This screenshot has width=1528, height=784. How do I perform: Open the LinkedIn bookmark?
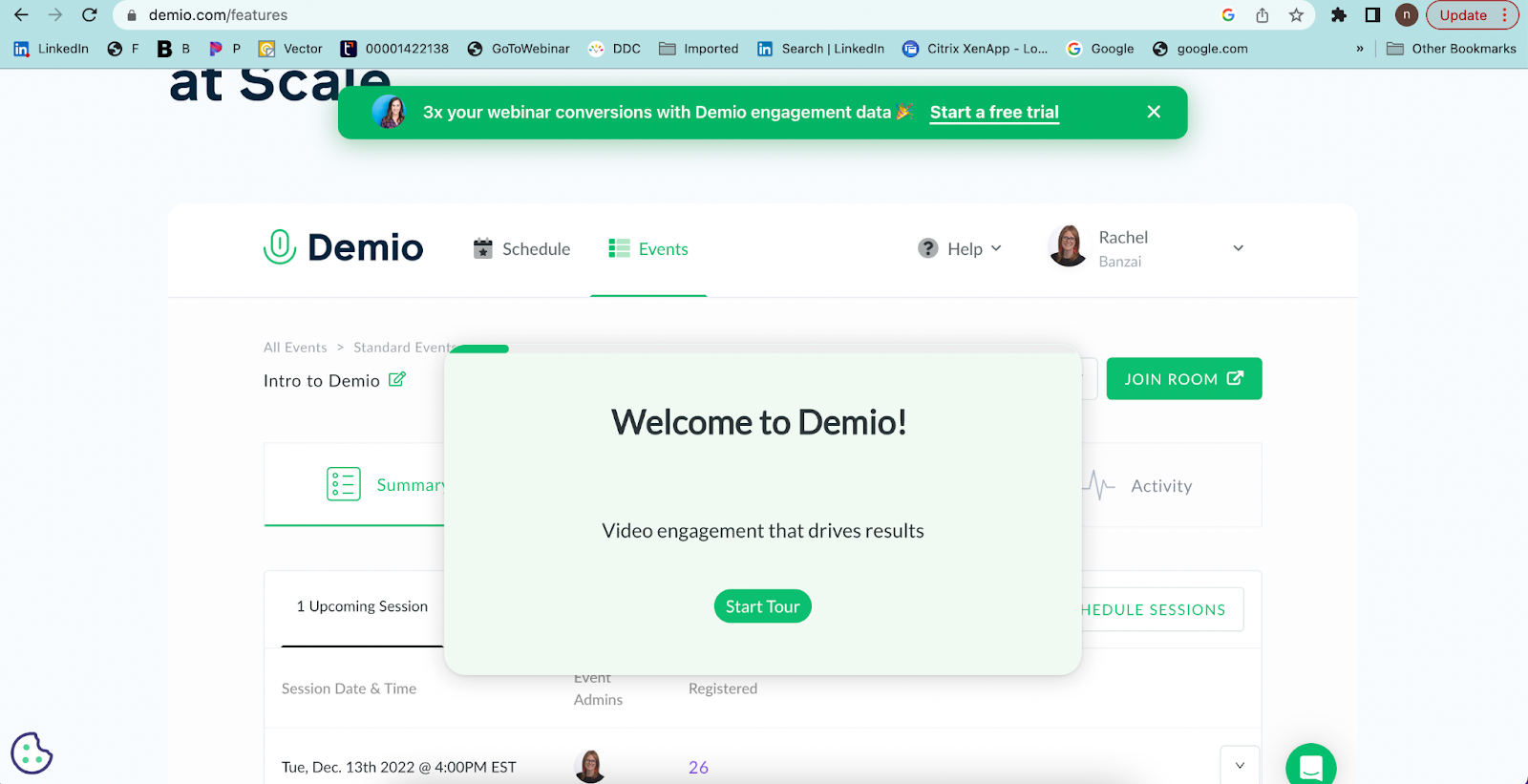click(52, 49)
